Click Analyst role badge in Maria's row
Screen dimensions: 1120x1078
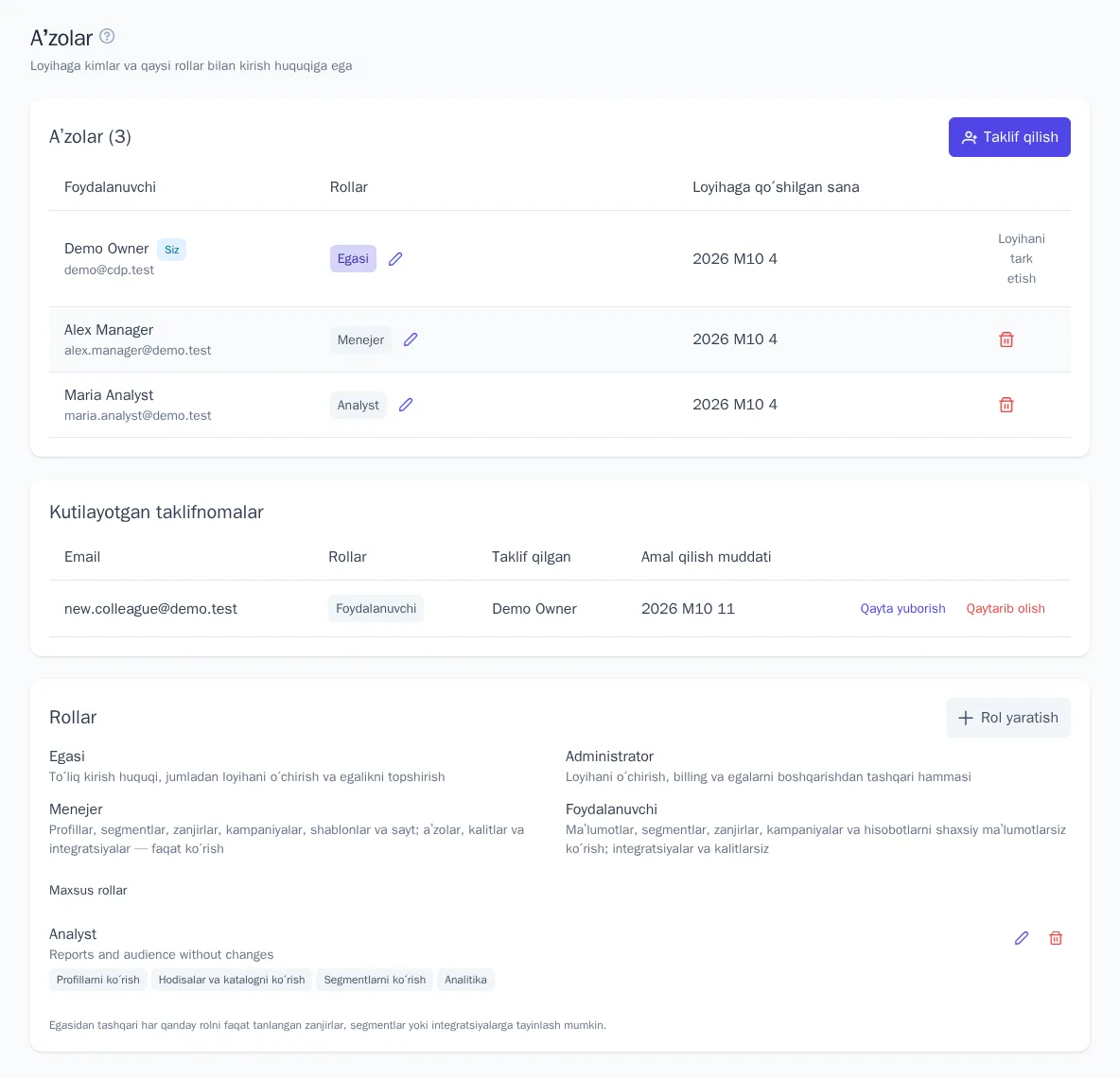[x=358, y=405]
